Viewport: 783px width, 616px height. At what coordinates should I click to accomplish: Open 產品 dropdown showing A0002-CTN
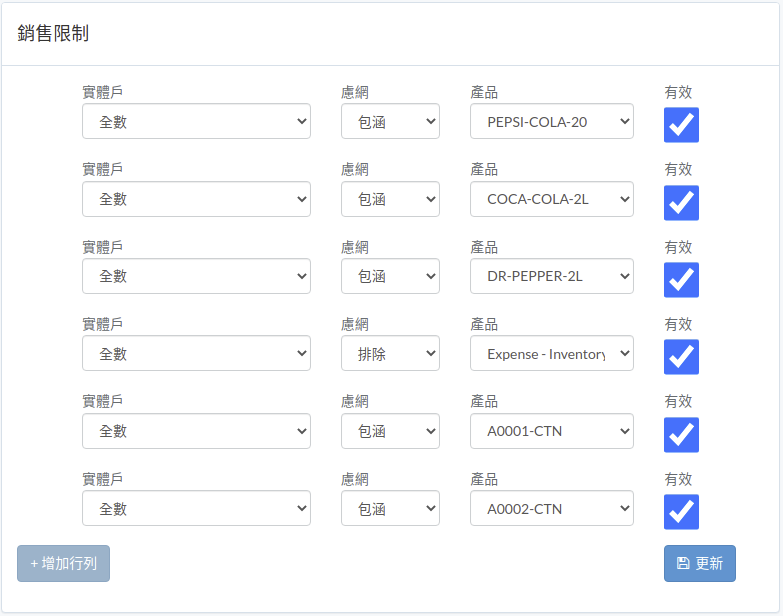coord(552,508)
